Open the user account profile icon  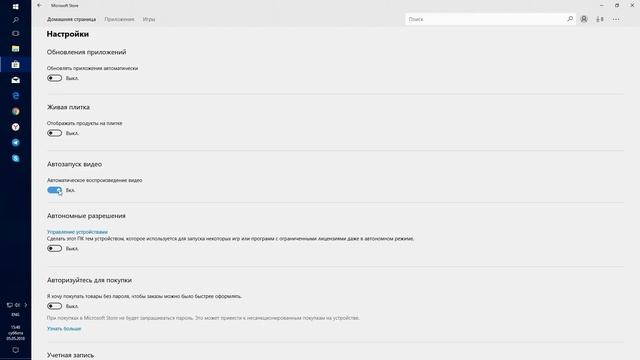584,19
